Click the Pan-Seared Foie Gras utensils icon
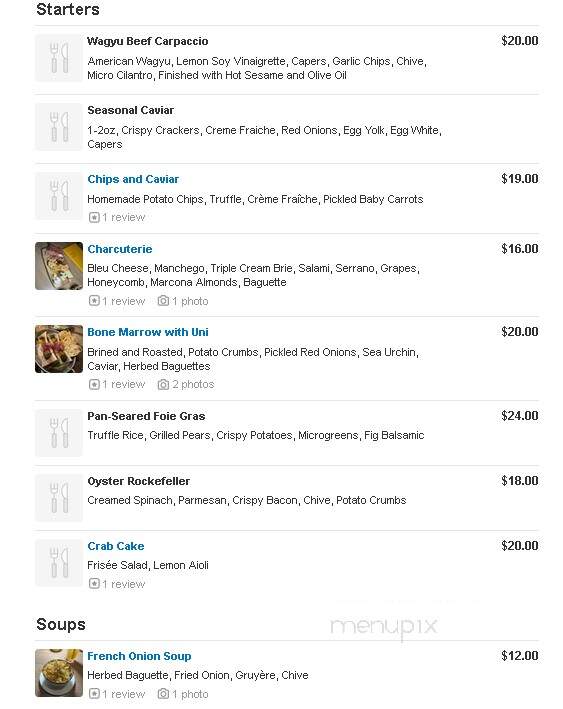Screen dimensions: 563x709 click(59, 433)
